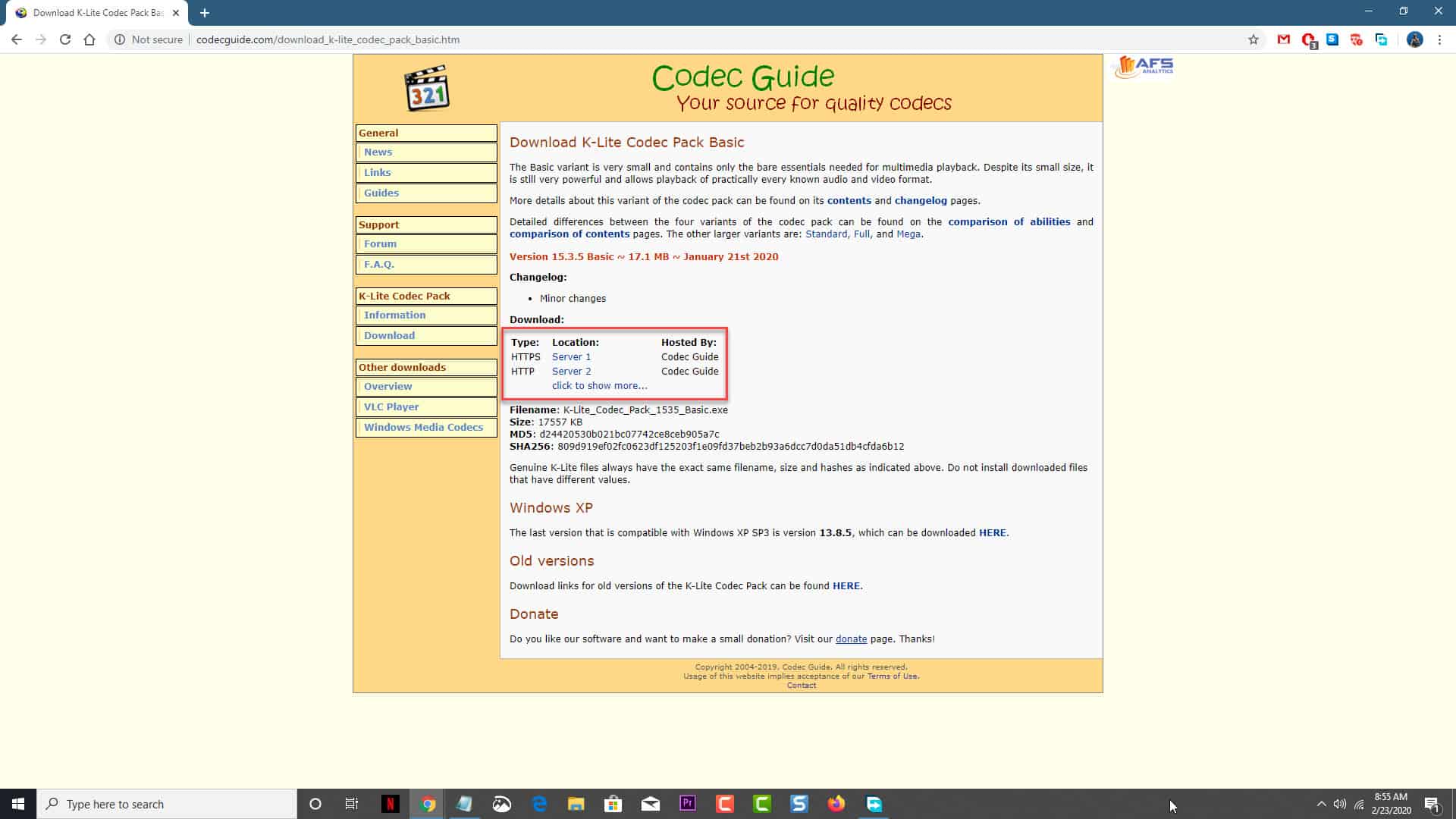Screen dimensions: 1456x819
Task: Open Microsoft Edge from the taskbar
Action: click(x=539, y=804)
